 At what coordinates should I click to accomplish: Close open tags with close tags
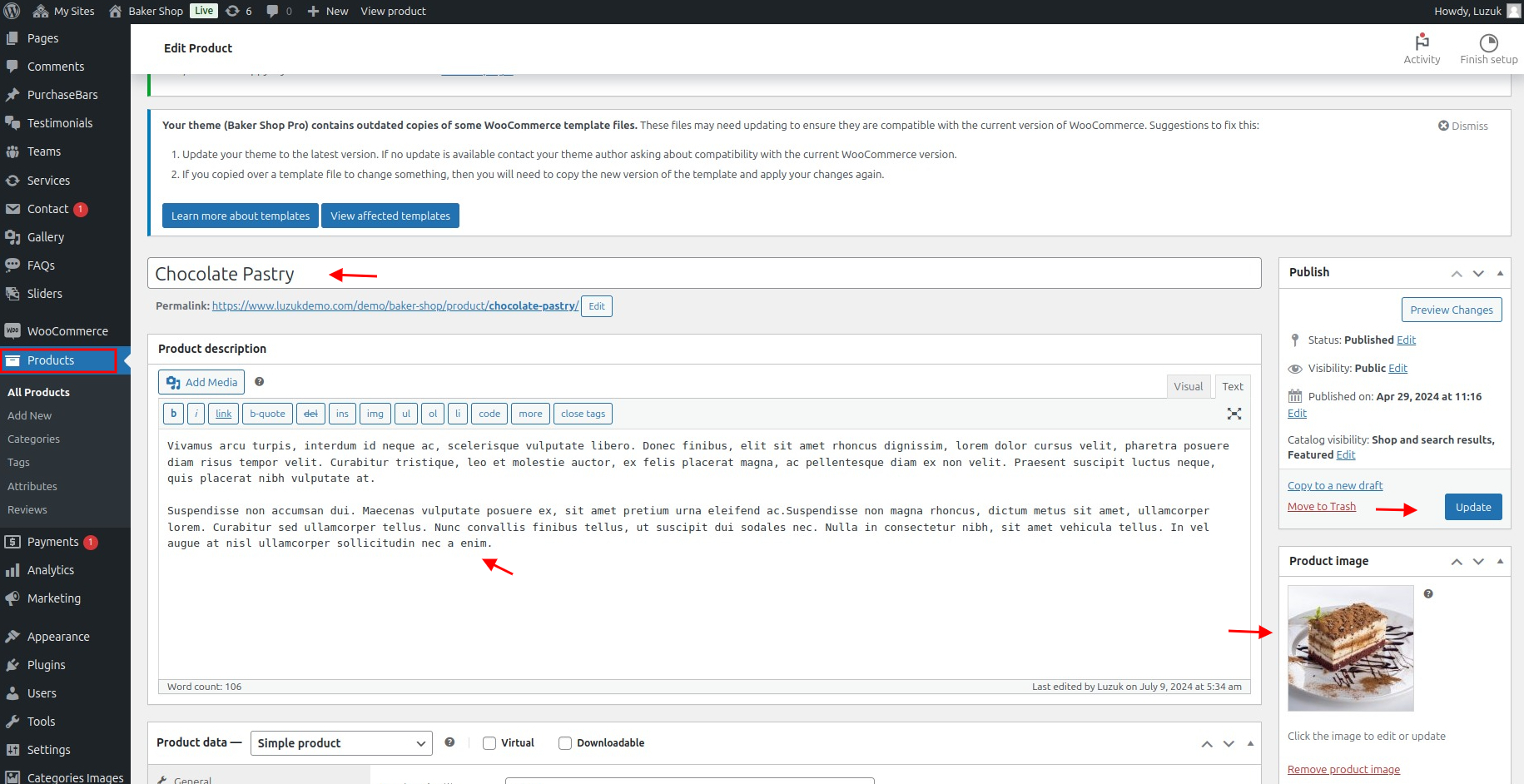[x=583, y=414]
